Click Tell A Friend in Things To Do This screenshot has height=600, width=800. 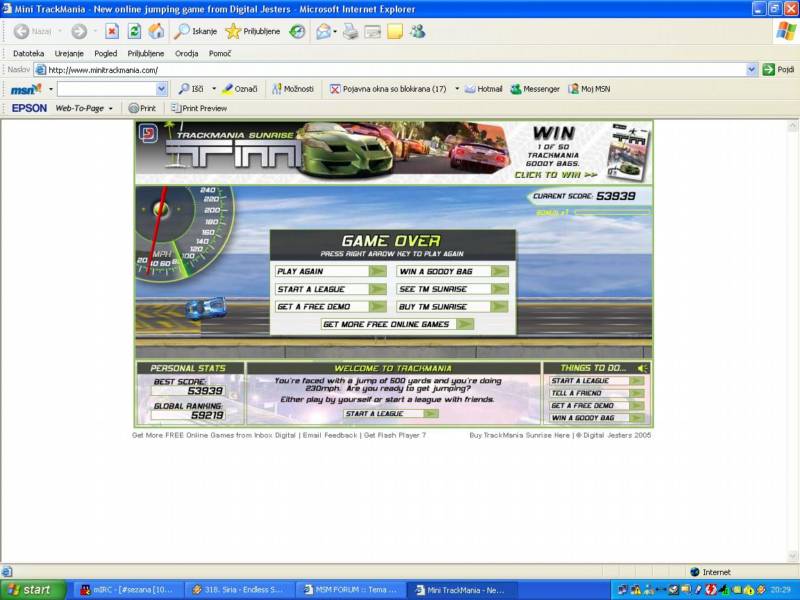tap(597, 393)
